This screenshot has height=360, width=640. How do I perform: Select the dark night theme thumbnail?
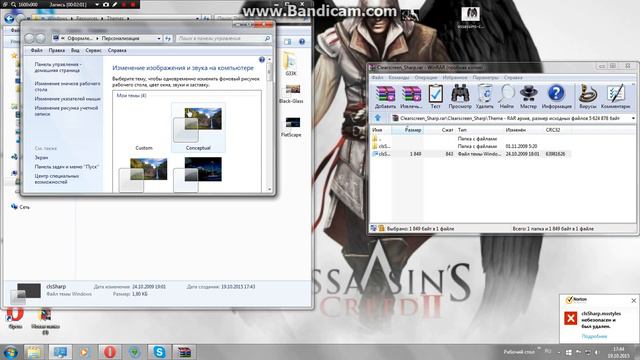(198, 174)
